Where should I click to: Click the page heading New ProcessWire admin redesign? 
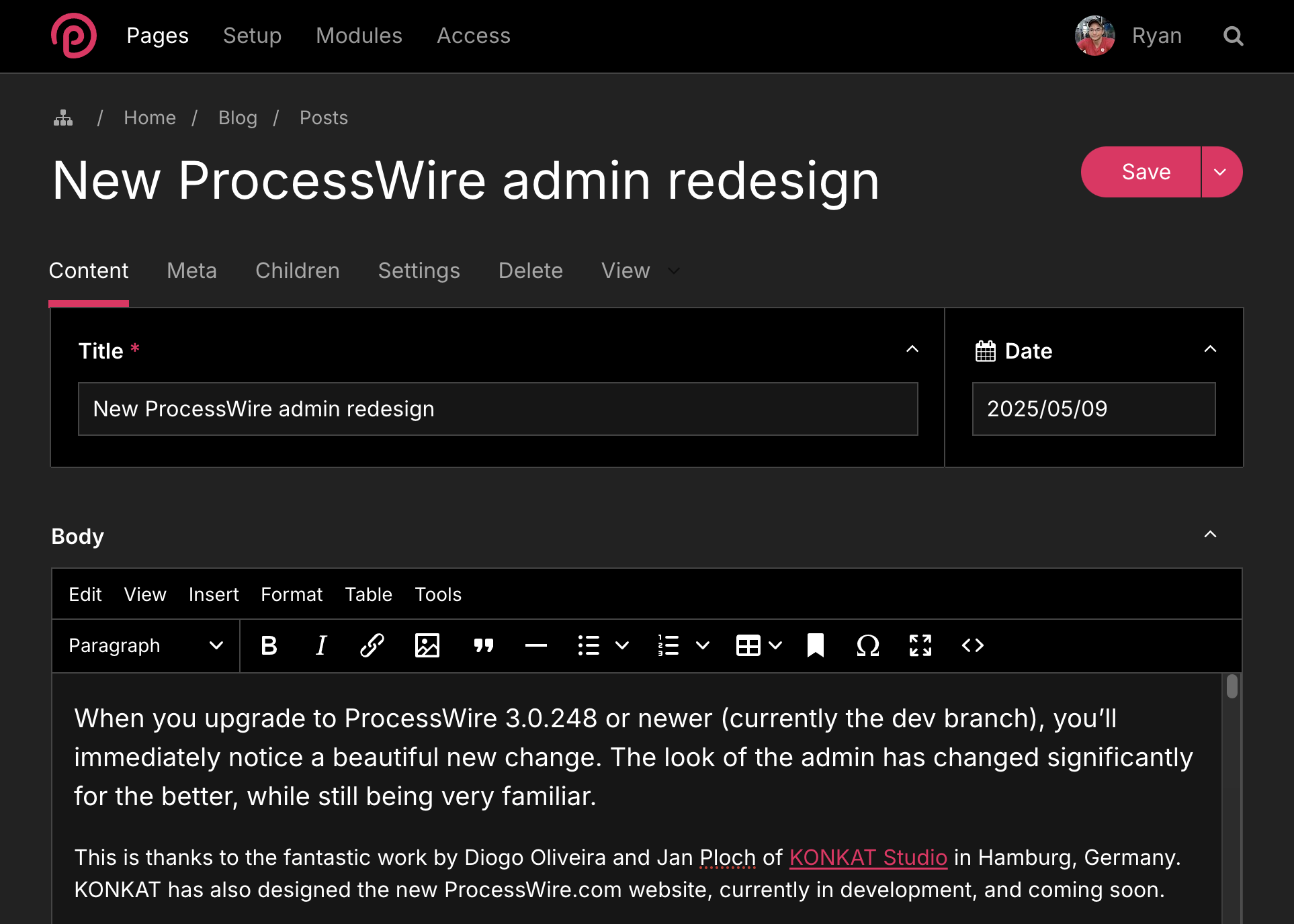[x=466, y=181]
